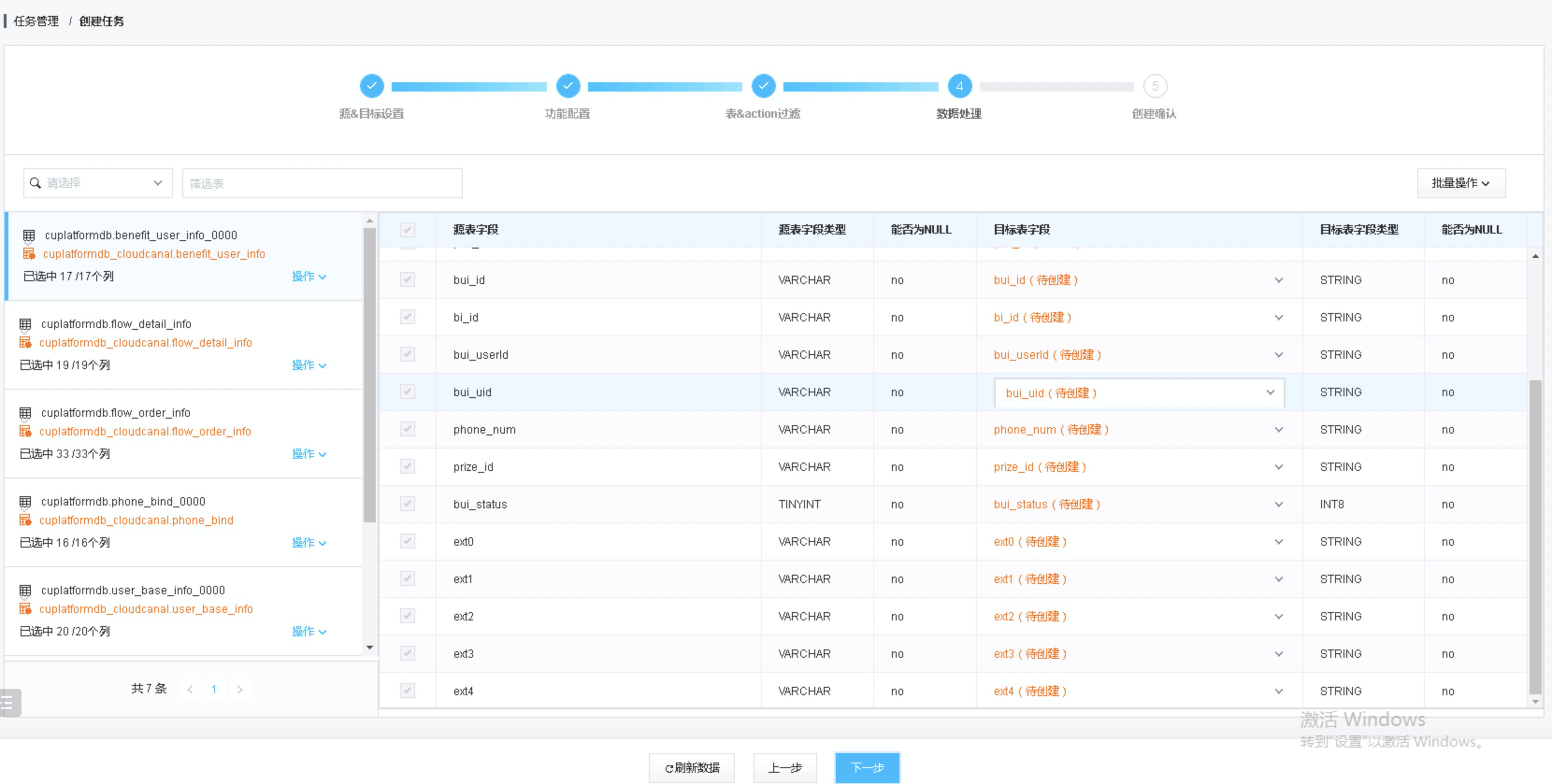Open 操作 menu for flow_detail_info table
Image resolution: width=1552 pixels, height=784 pixels.
coord(309,365)
